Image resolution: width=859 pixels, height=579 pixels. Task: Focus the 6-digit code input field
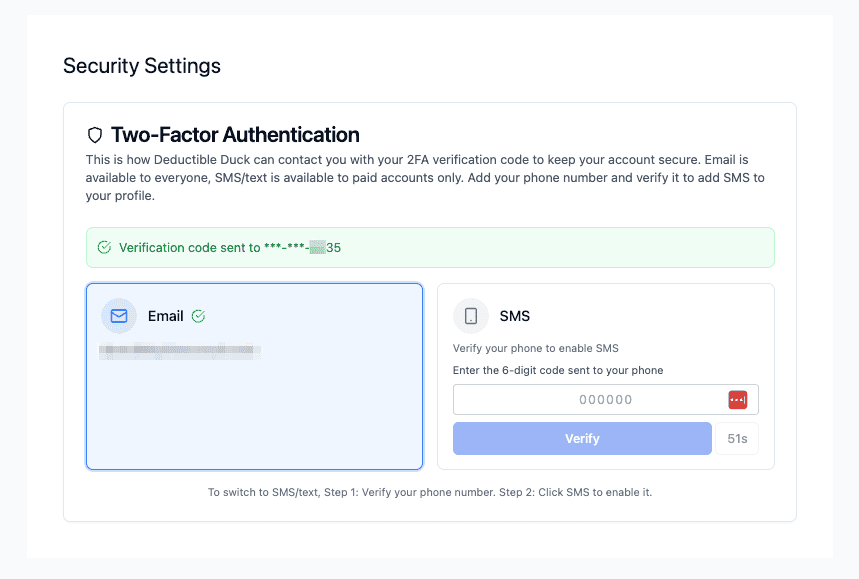pyautogui.click(x=590, y=400)
